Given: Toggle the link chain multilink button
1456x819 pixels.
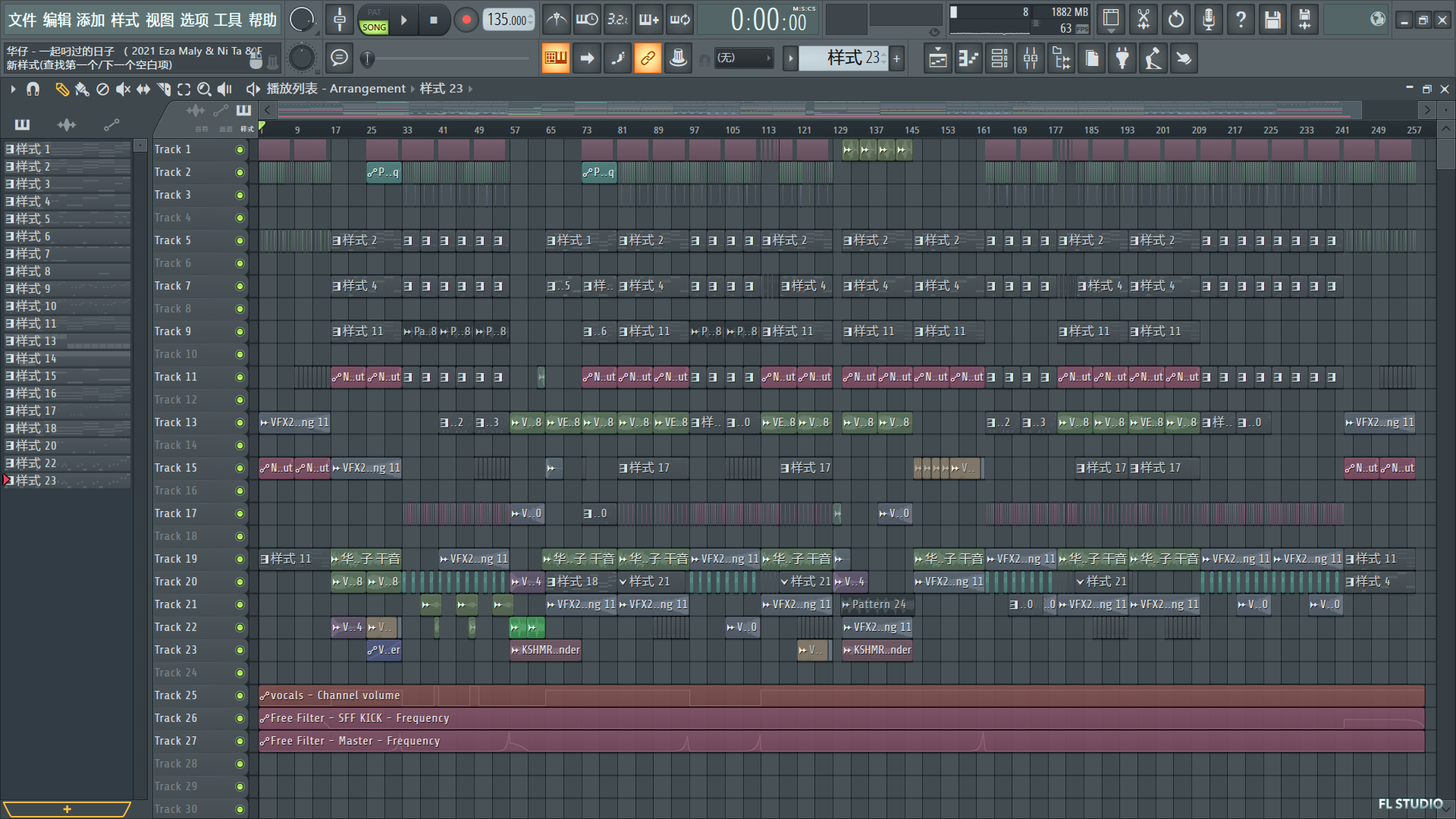Looking at the screenshot, I should [648, 58].
